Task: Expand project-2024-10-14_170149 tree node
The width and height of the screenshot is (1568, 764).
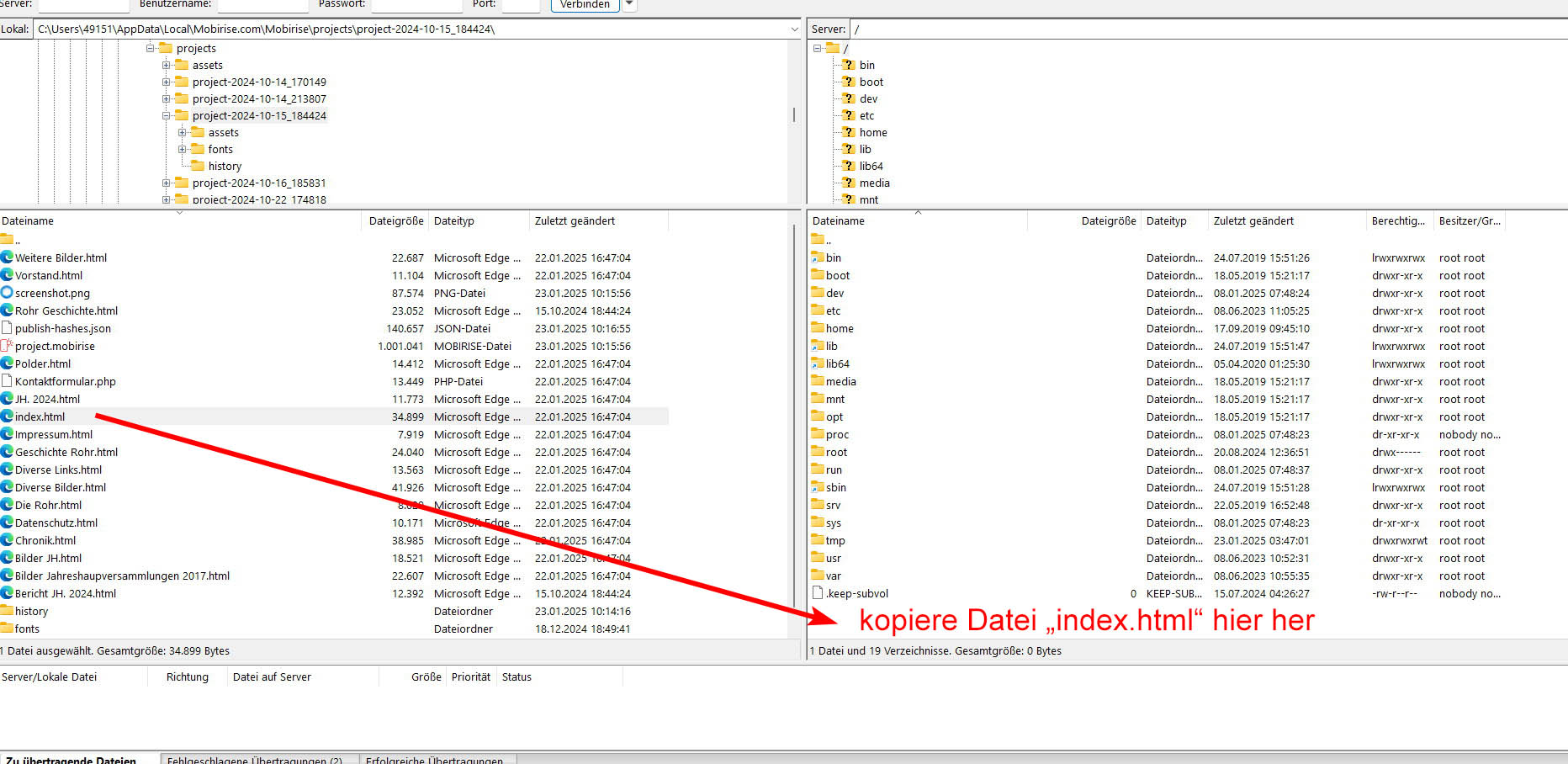Action: coord(167,82)
